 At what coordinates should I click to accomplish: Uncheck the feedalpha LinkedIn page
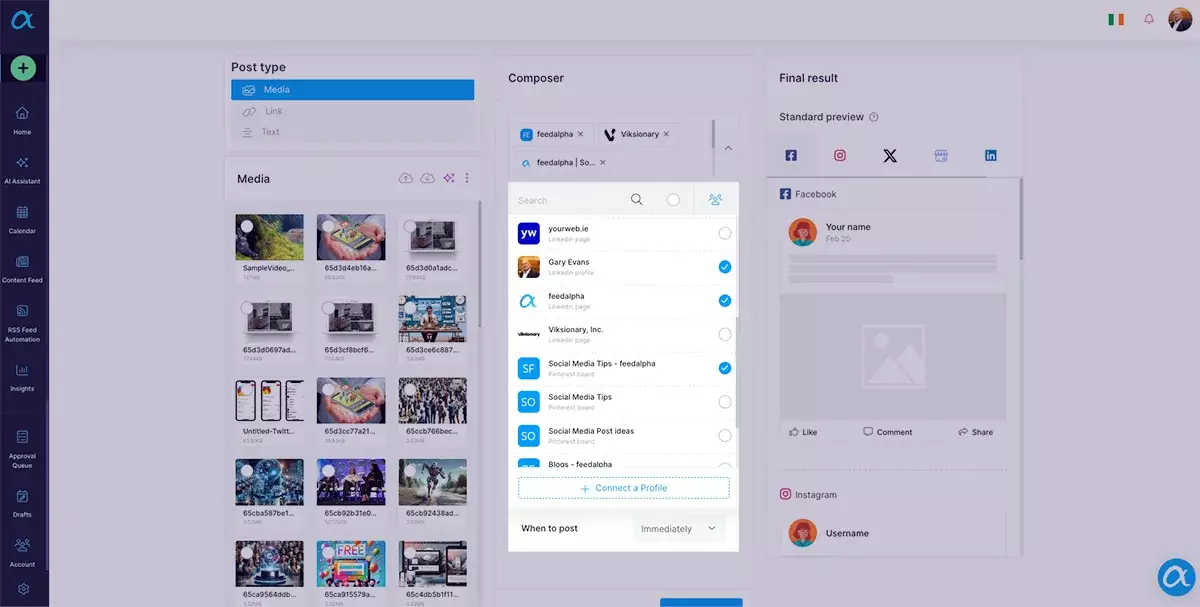[x=725, y=301]
